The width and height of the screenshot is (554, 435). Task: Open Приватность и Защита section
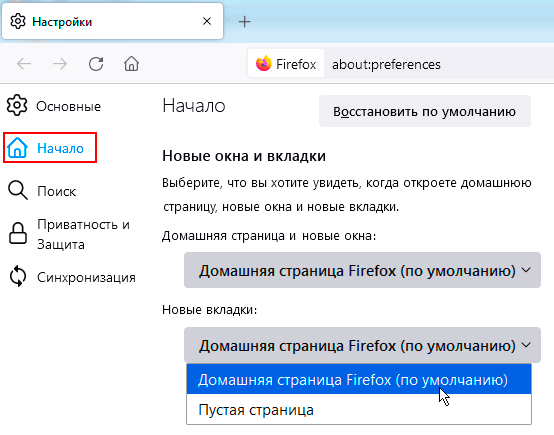click(x=70, y=234)
